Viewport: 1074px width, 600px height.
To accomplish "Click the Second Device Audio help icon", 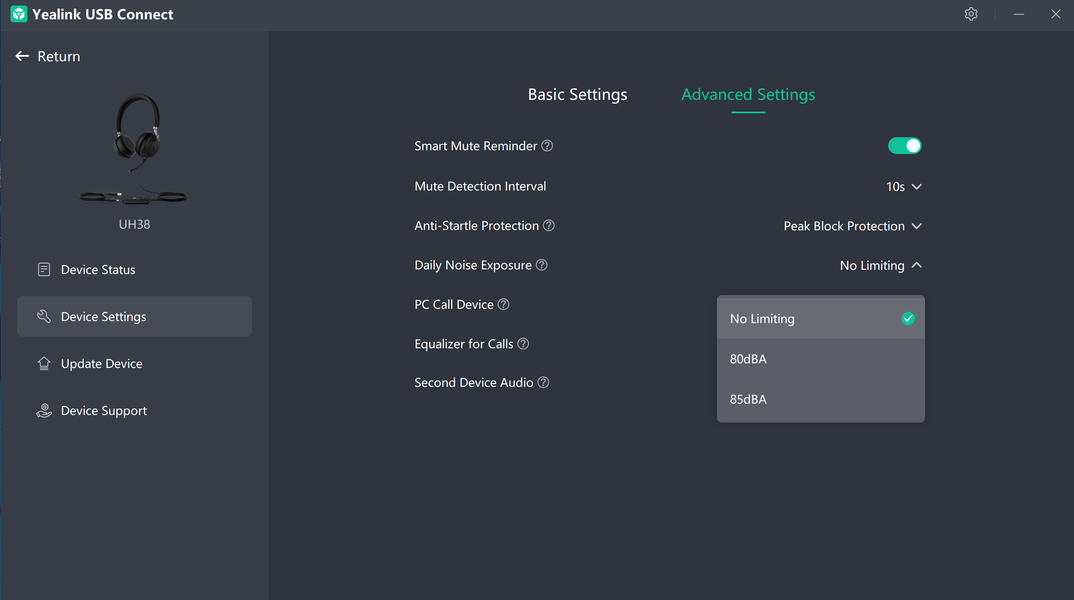I will (543, 383).
